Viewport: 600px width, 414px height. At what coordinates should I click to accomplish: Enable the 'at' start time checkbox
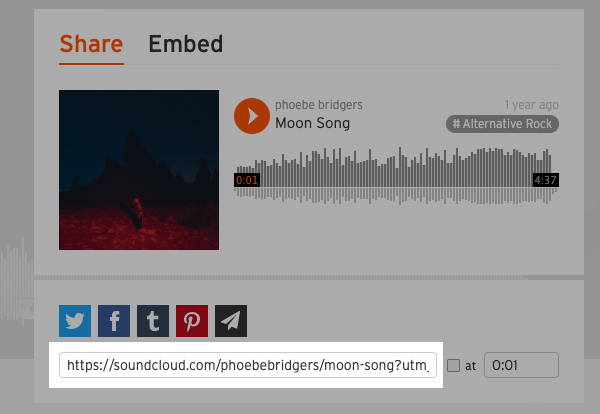pos(453,365)
